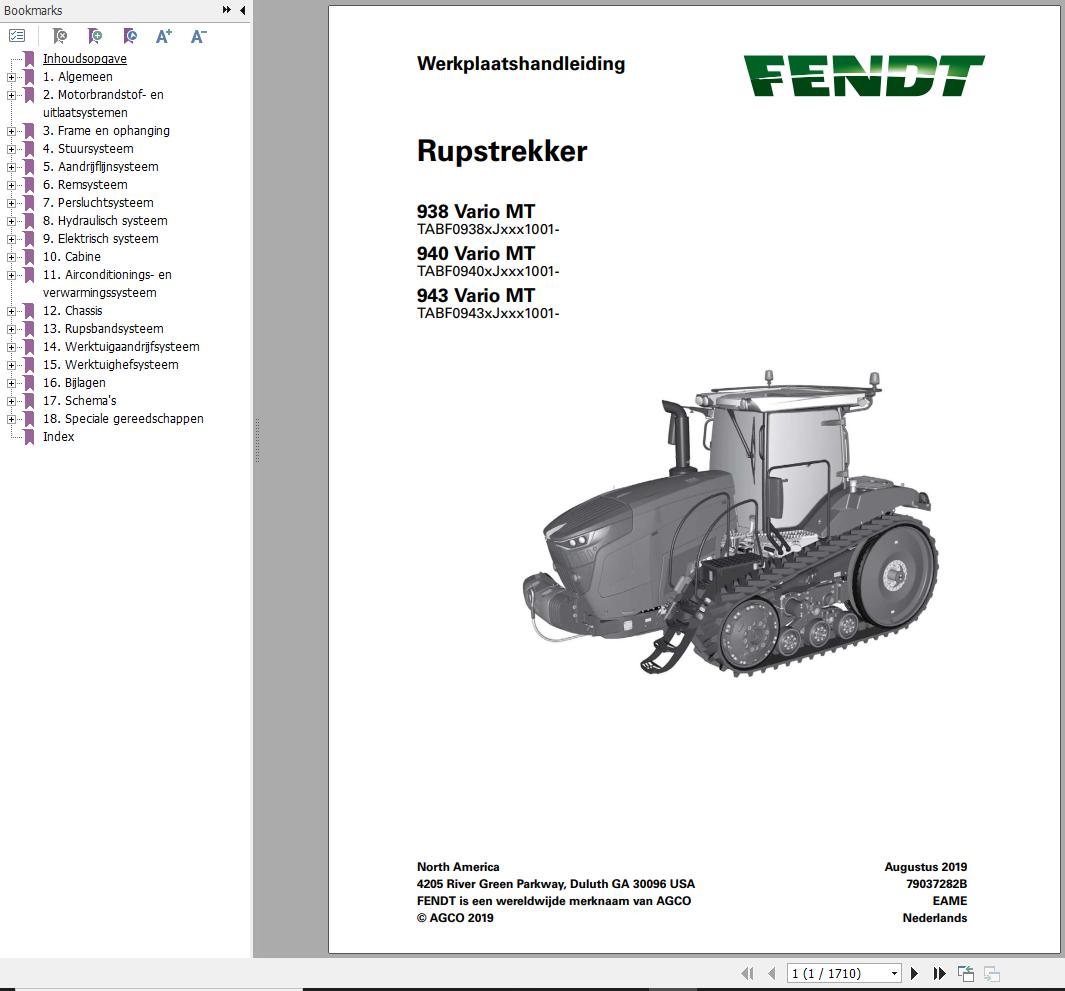Click the tractor illustration on the page
Screen dimensions: 1065x991
coord(731,523)
